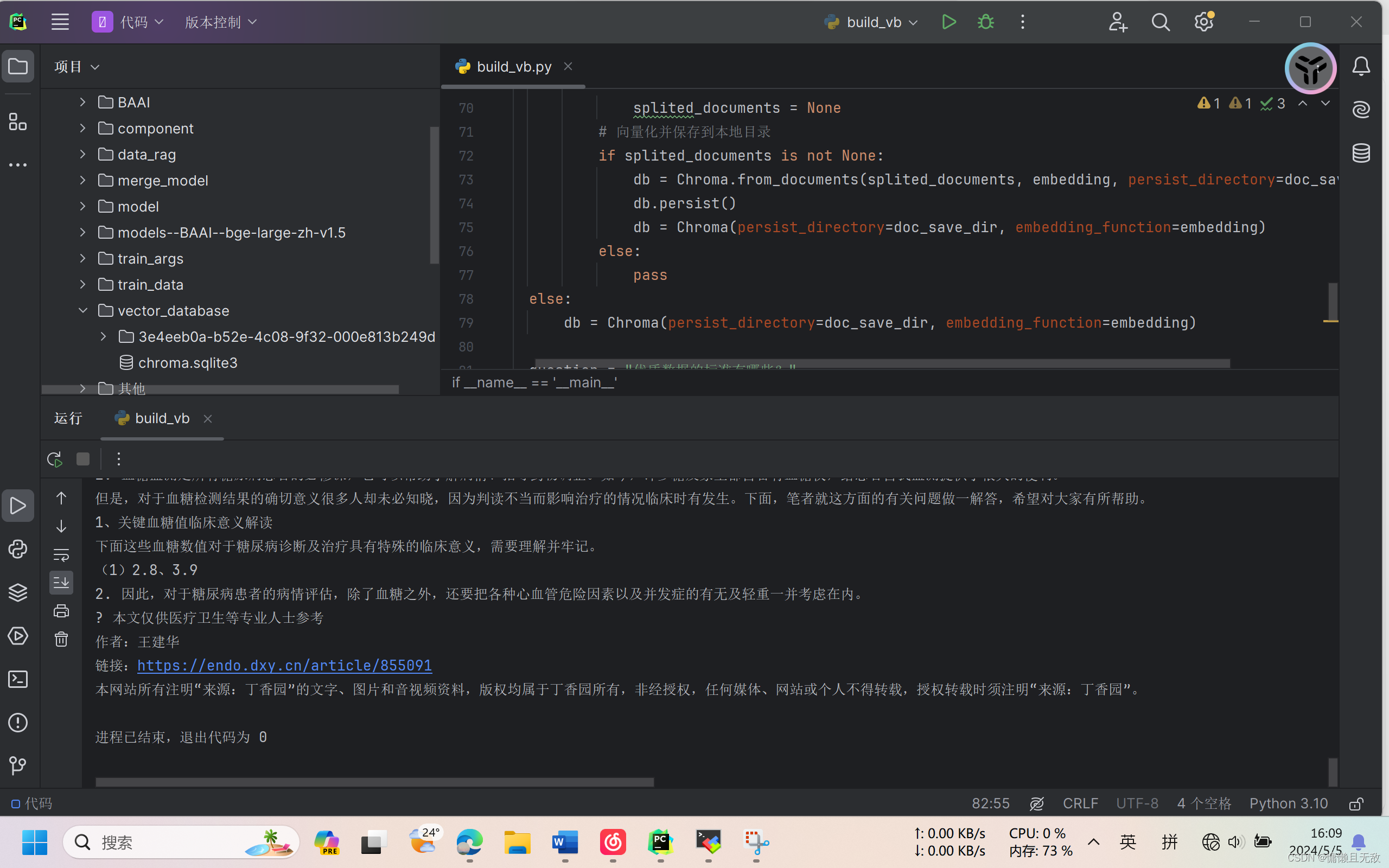Image resolution: width=1389 pixels, height=868 pixels.
Task: Select chroma.sqlite3 in the project tree
Action: tap(187, 362)
